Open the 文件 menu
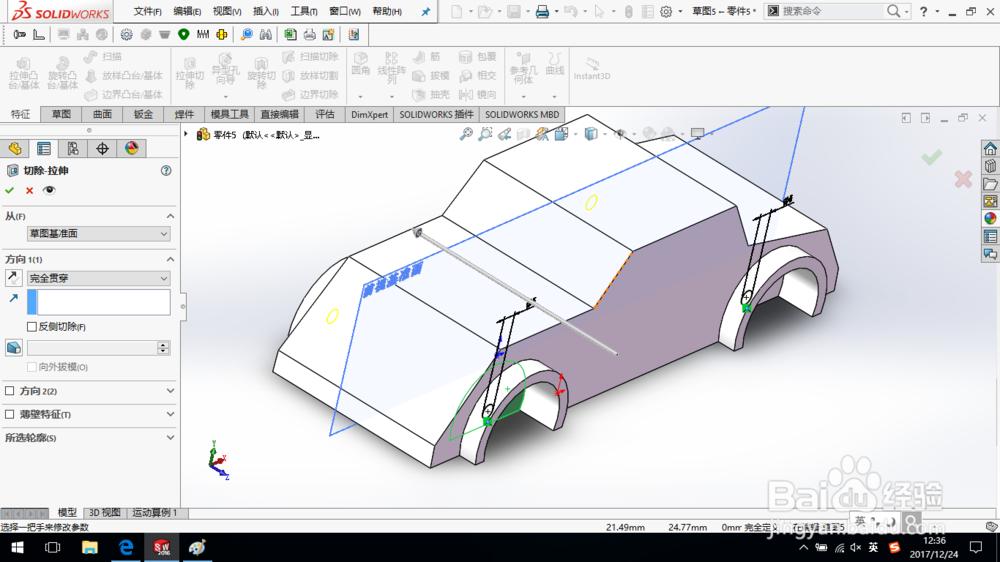 tap(147, 11)
